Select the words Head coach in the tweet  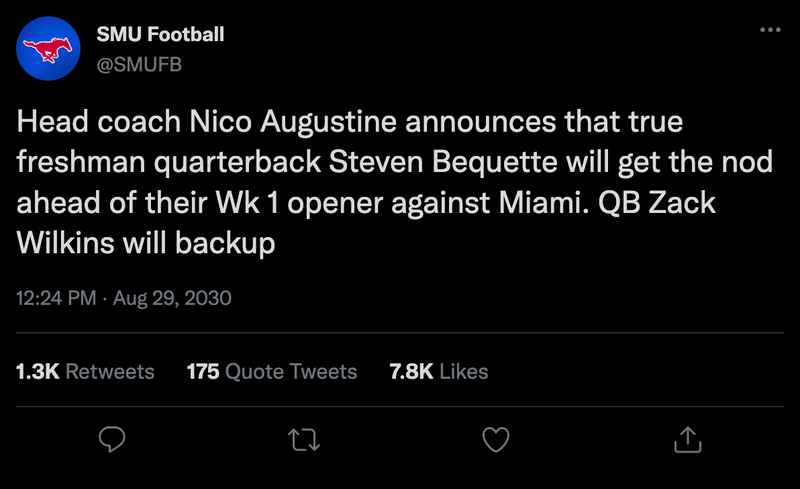[x=98, y=121]
